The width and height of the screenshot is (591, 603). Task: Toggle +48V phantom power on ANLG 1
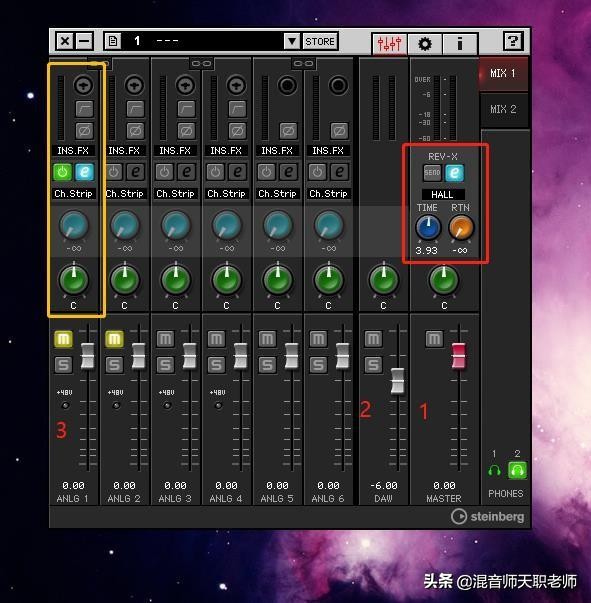(65, 405)
